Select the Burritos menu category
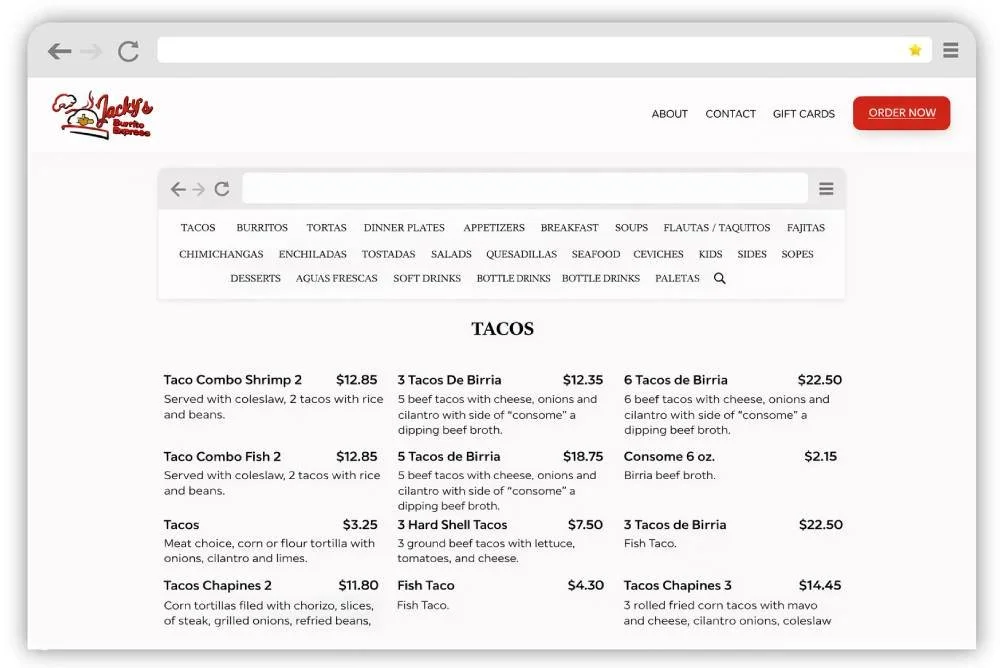Image resolution: width=1000 pixels, height=668 pixels. pyautogui.click(x=262, y=228)
